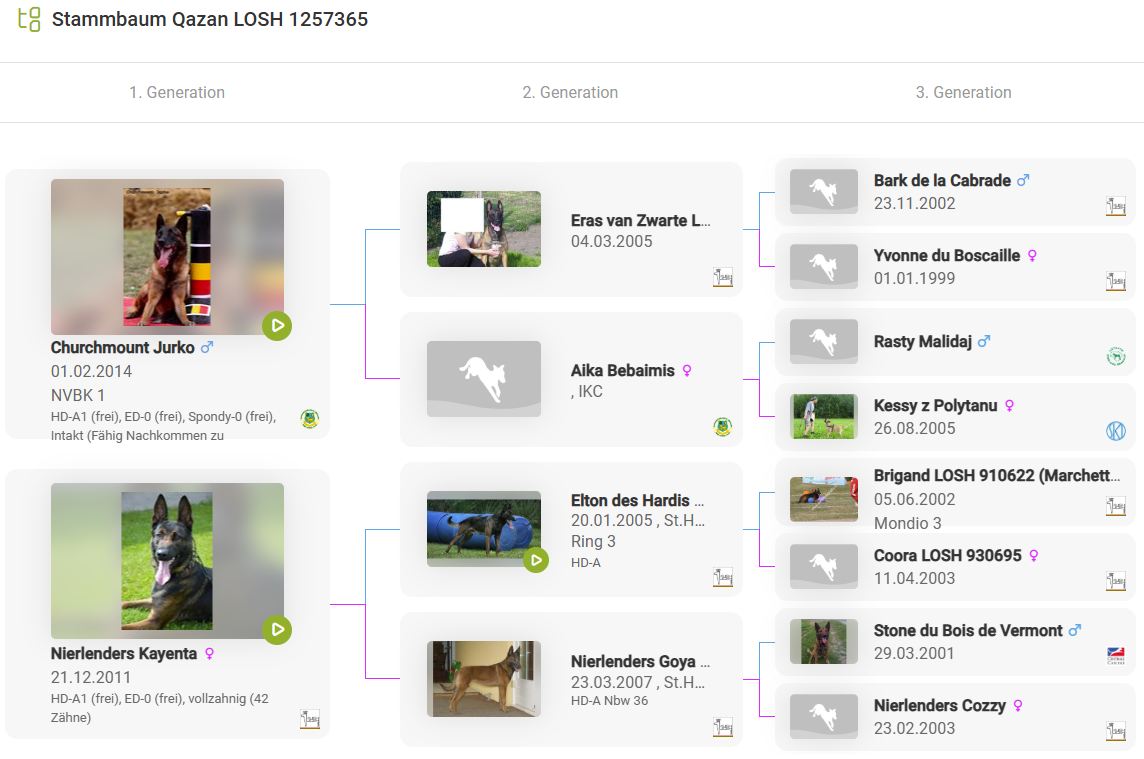Click club badge icon on Aika Bebaimis card

(722, 427)
